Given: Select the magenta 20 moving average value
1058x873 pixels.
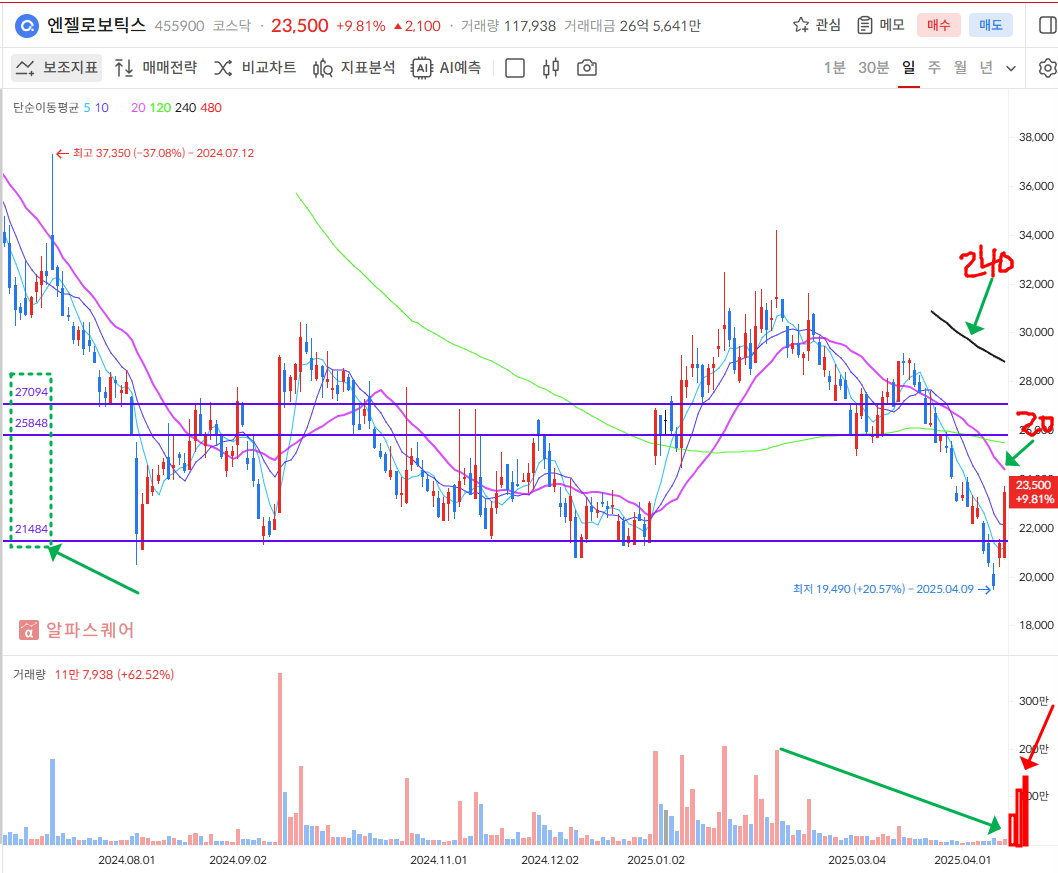Looking at the screenshot, I should tap(138, 108).
